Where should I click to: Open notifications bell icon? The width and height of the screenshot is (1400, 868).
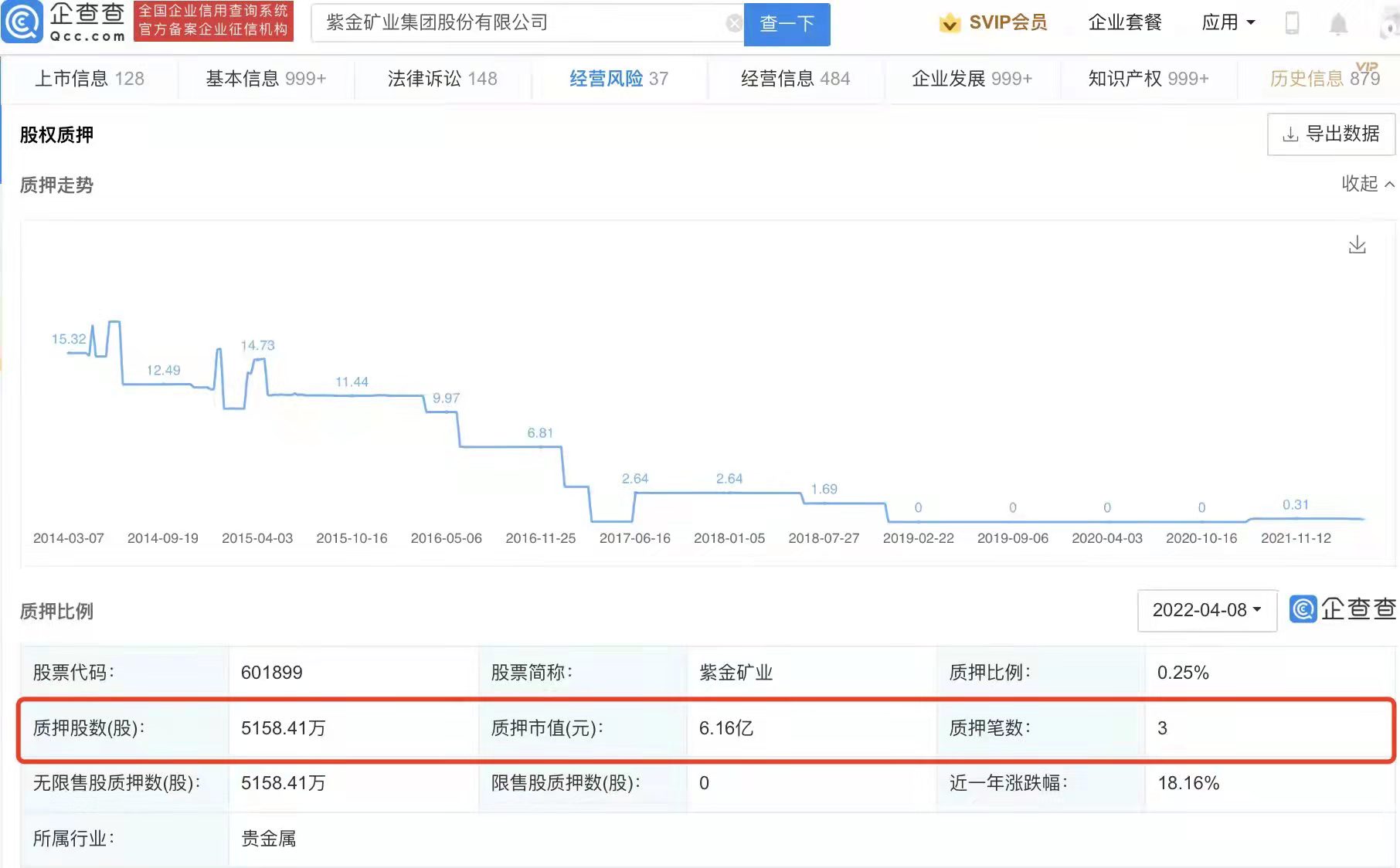click(1338, 24)
